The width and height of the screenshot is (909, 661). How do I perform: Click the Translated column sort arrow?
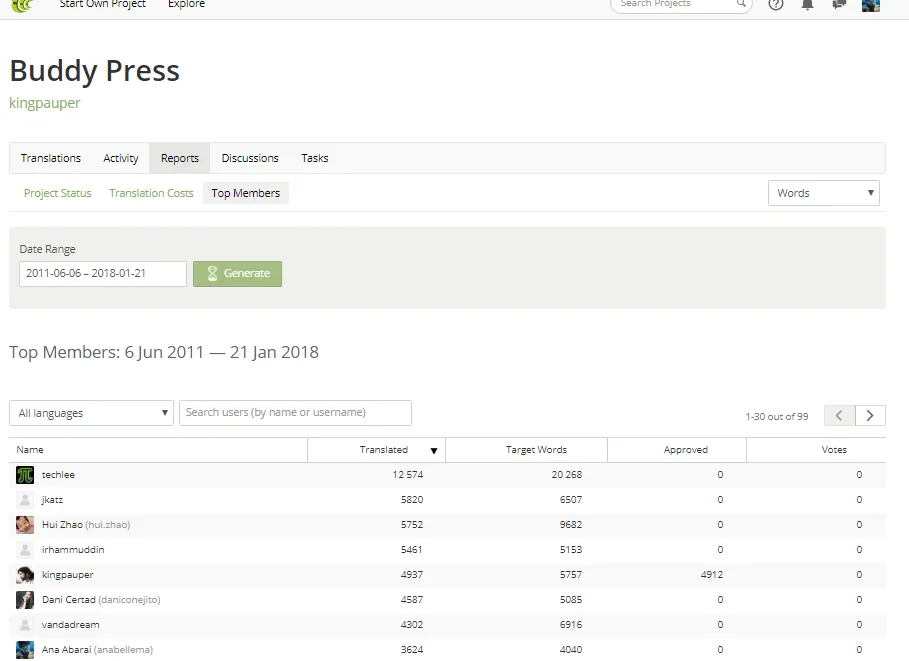click(434, 451)
